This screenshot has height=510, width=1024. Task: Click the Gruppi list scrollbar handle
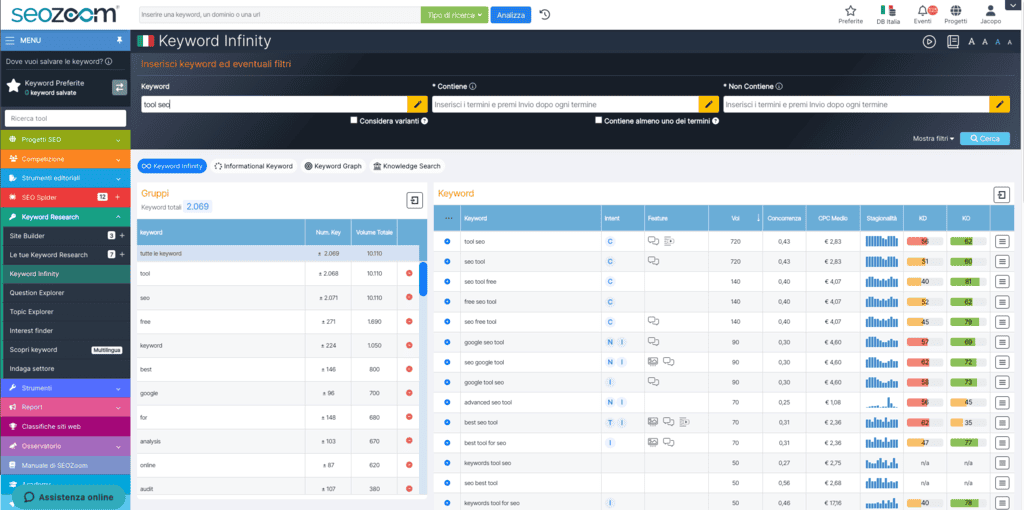(x=423, y=279)
